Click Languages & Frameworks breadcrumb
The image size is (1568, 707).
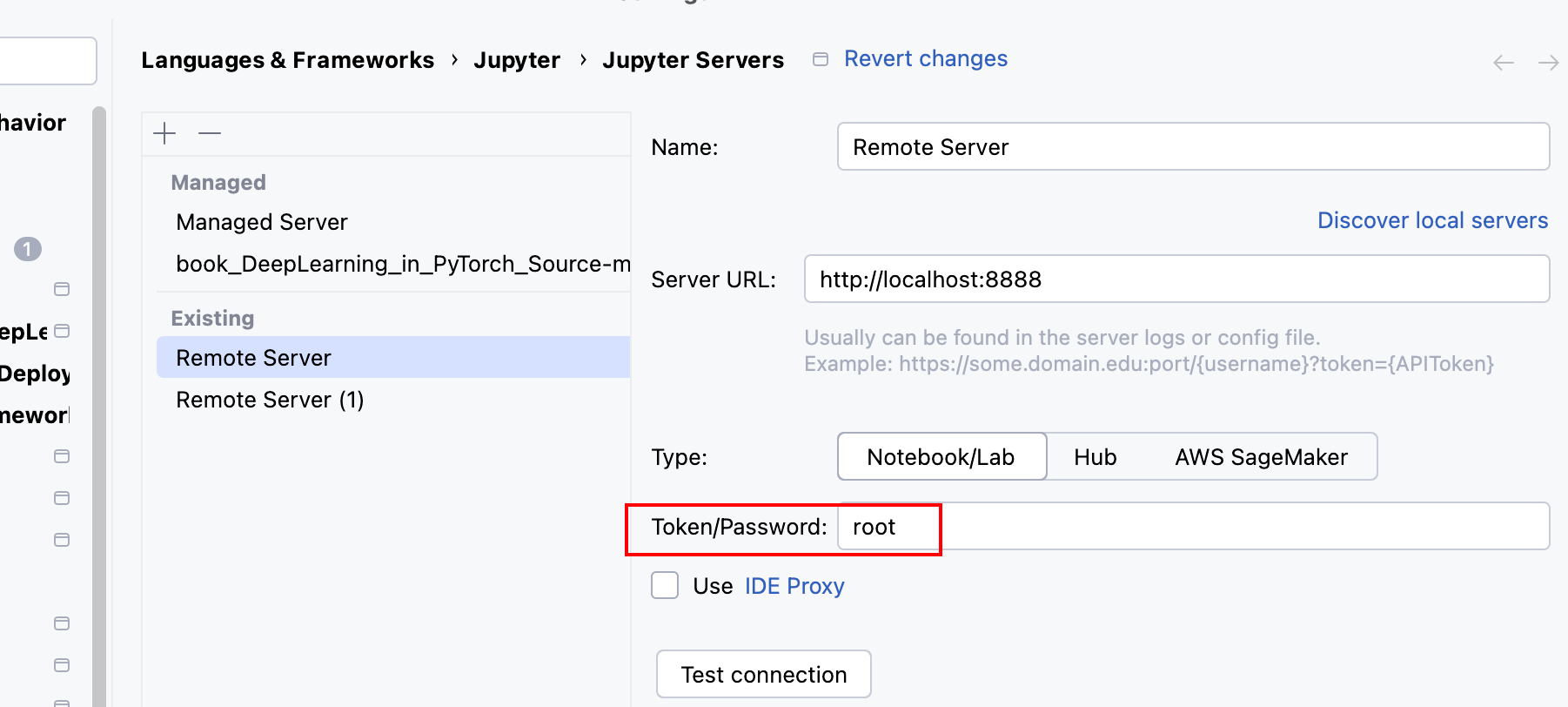tap(287, 60)
